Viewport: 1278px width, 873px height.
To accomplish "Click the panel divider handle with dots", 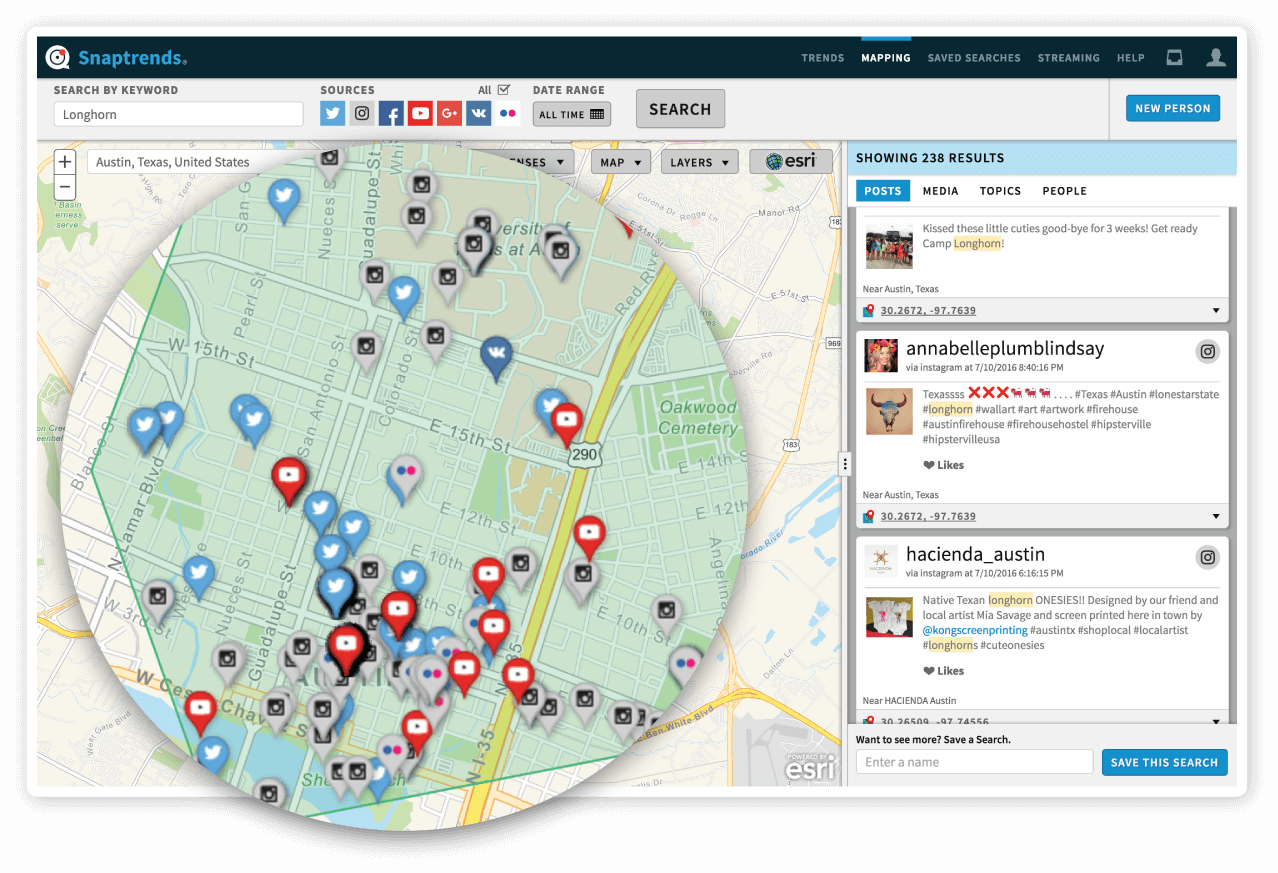I will point(845,464).
